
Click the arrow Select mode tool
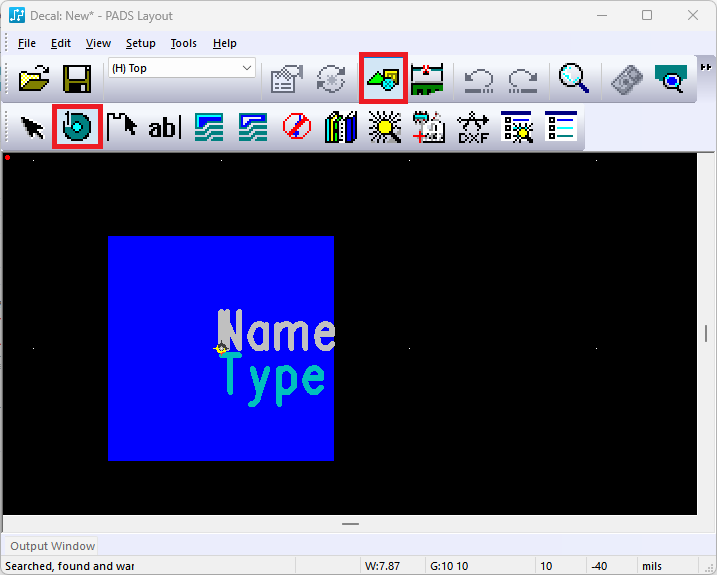pyautogui.click(x=33, y=128)
